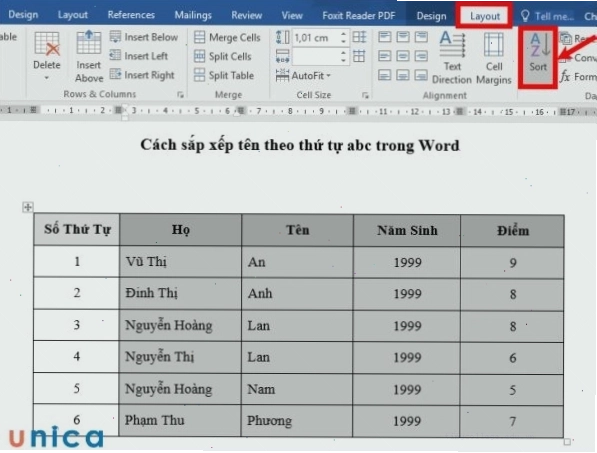Click Insert Left

tap(139, 56)
